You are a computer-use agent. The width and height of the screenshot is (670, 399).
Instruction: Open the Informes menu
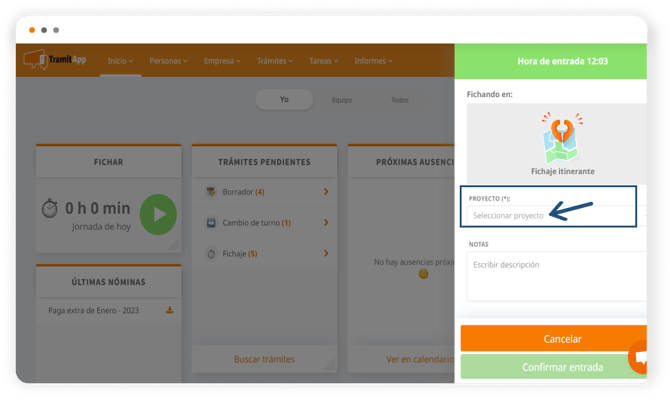point(373,61)
